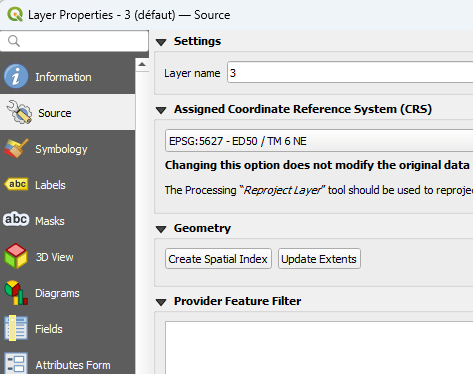473x374 pixels.
Task: Click the QGIS logo in title bar
Action: coord(15,15)
